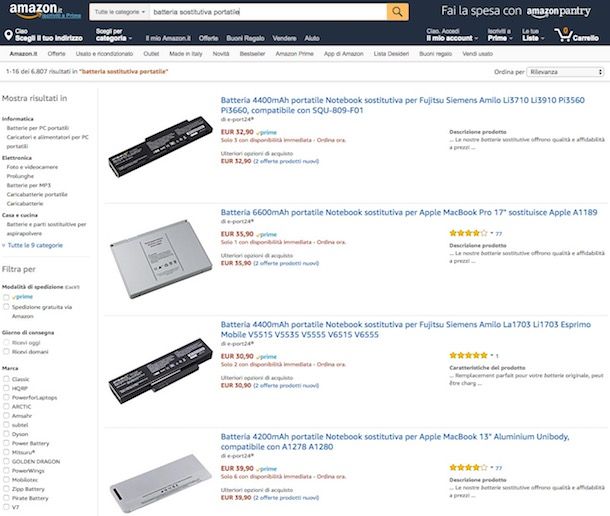Check the HQRP brand filter

[x=5, y=388]
